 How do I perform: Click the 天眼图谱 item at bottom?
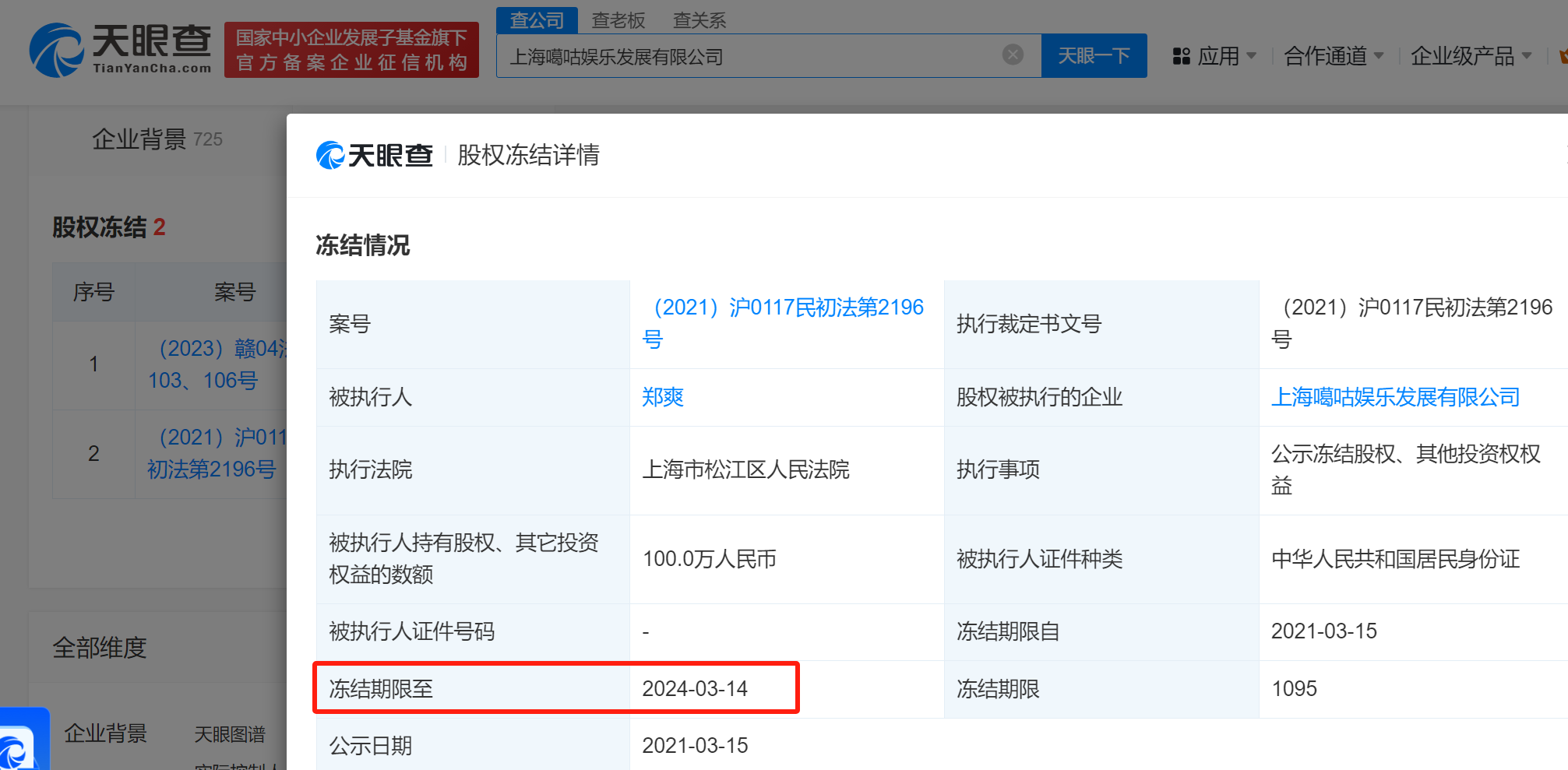230,733
